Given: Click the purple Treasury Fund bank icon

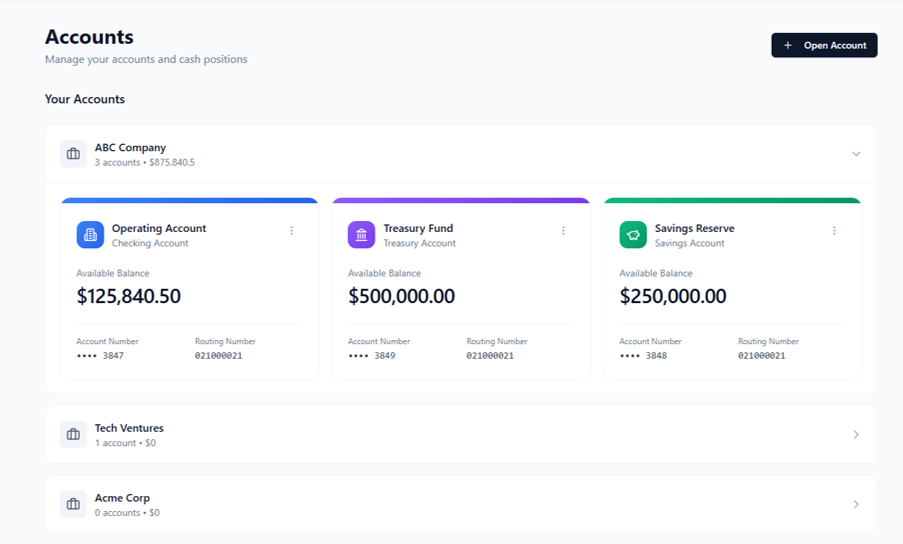Looking at the screenshot, I should [362, 235].
